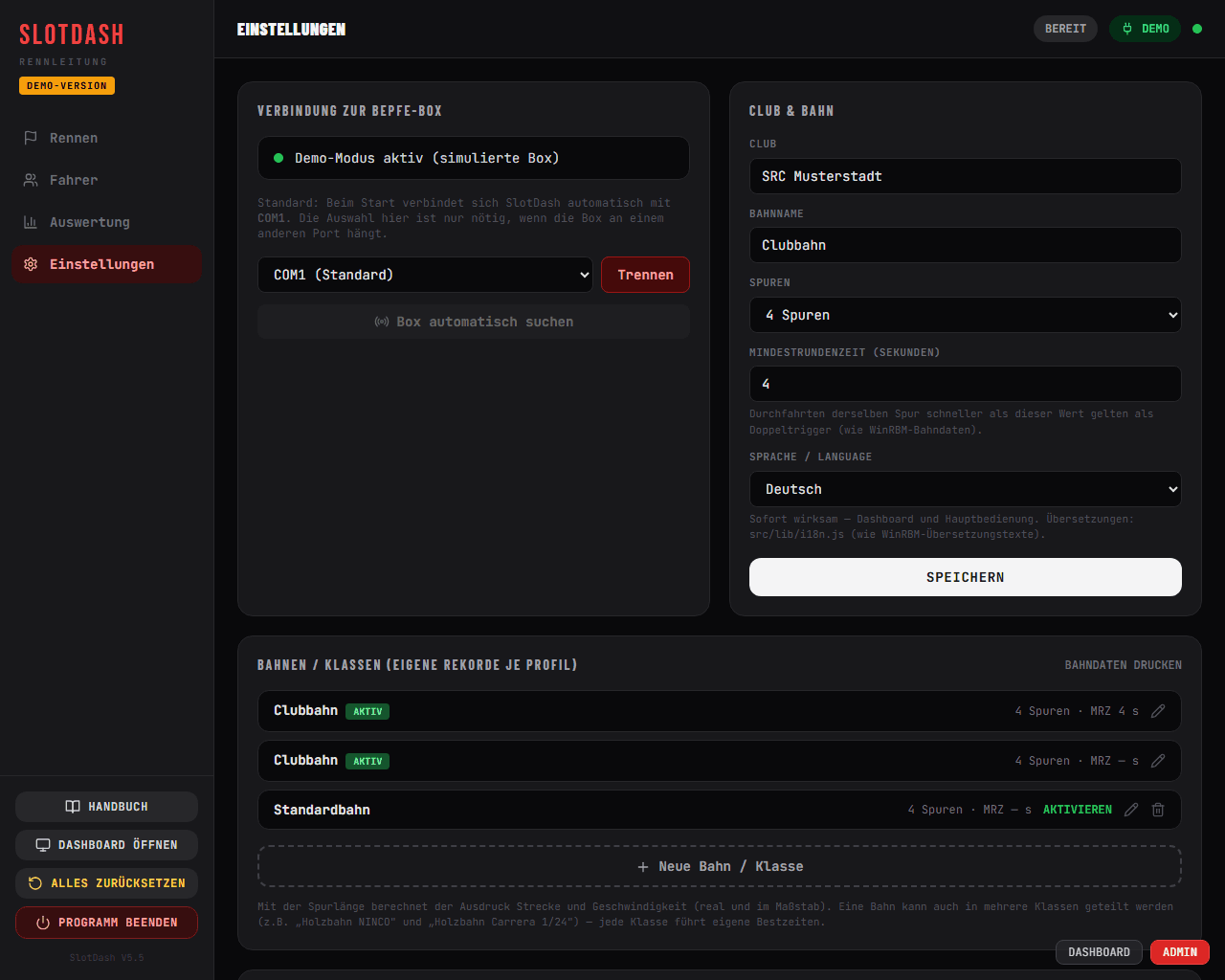Click Programm beenden button
Image resolution: width=1225 pixels, height=980 pixels.
[106, 923]
